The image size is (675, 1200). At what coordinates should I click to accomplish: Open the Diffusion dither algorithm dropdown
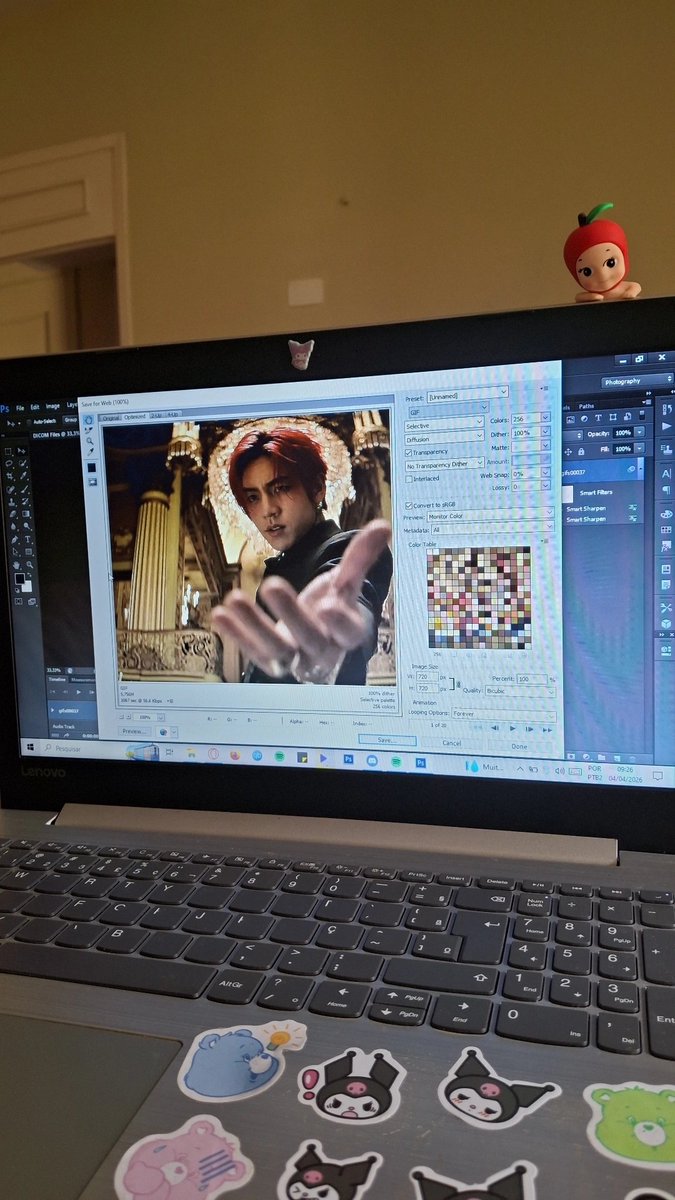(444, 437)
